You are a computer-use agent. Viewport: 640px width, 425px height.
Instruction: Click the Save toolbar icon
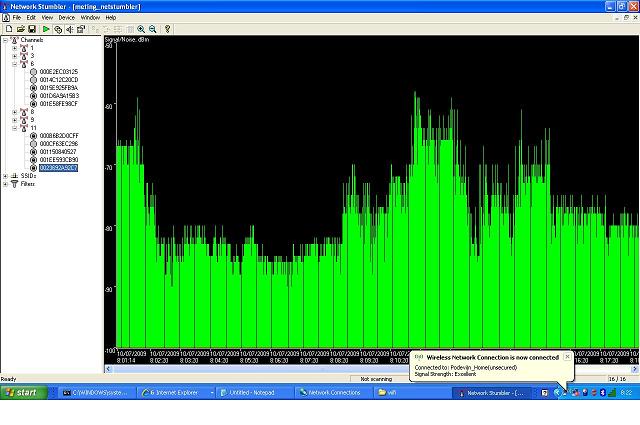pos(31,29)
